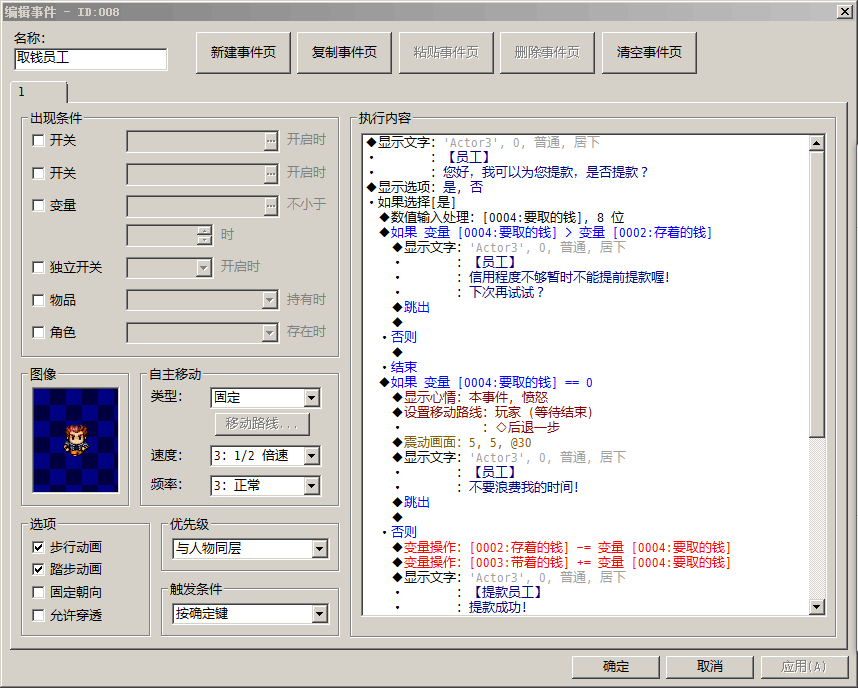
Task: Select event page tab 1
Action: (x=38, y=92)
